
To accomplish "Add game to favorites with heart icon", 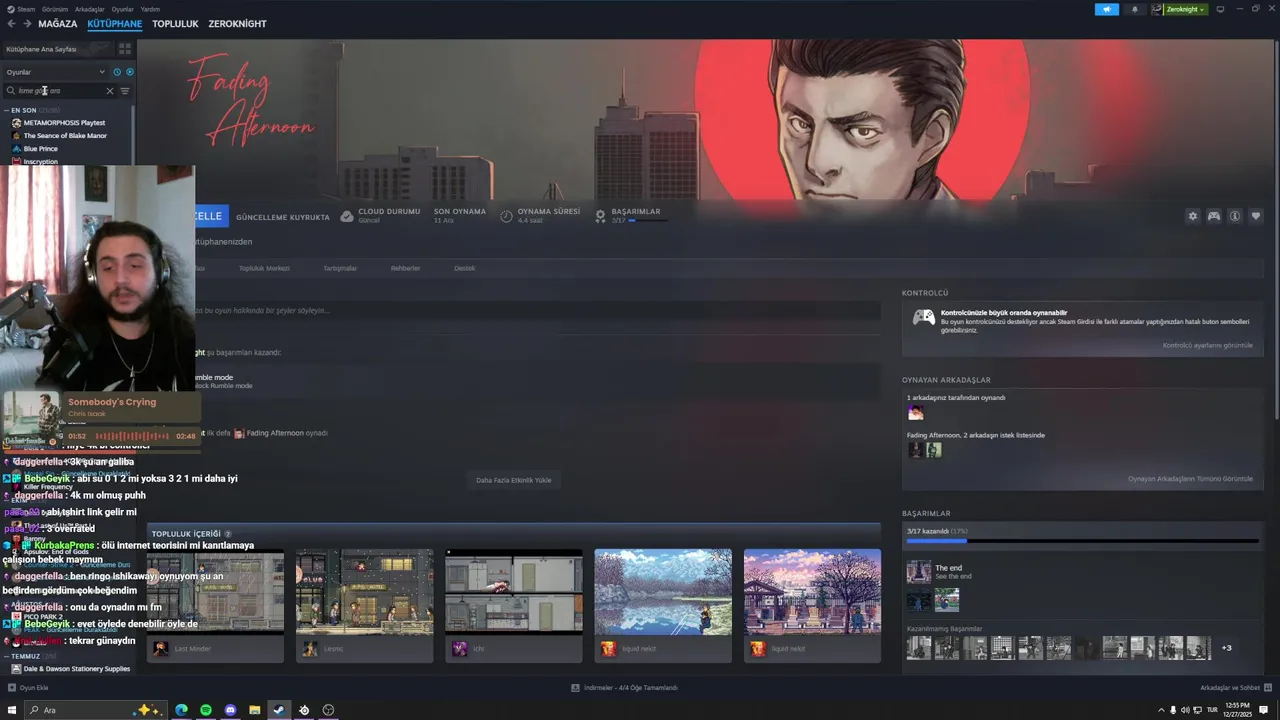I will [1256, 216].
